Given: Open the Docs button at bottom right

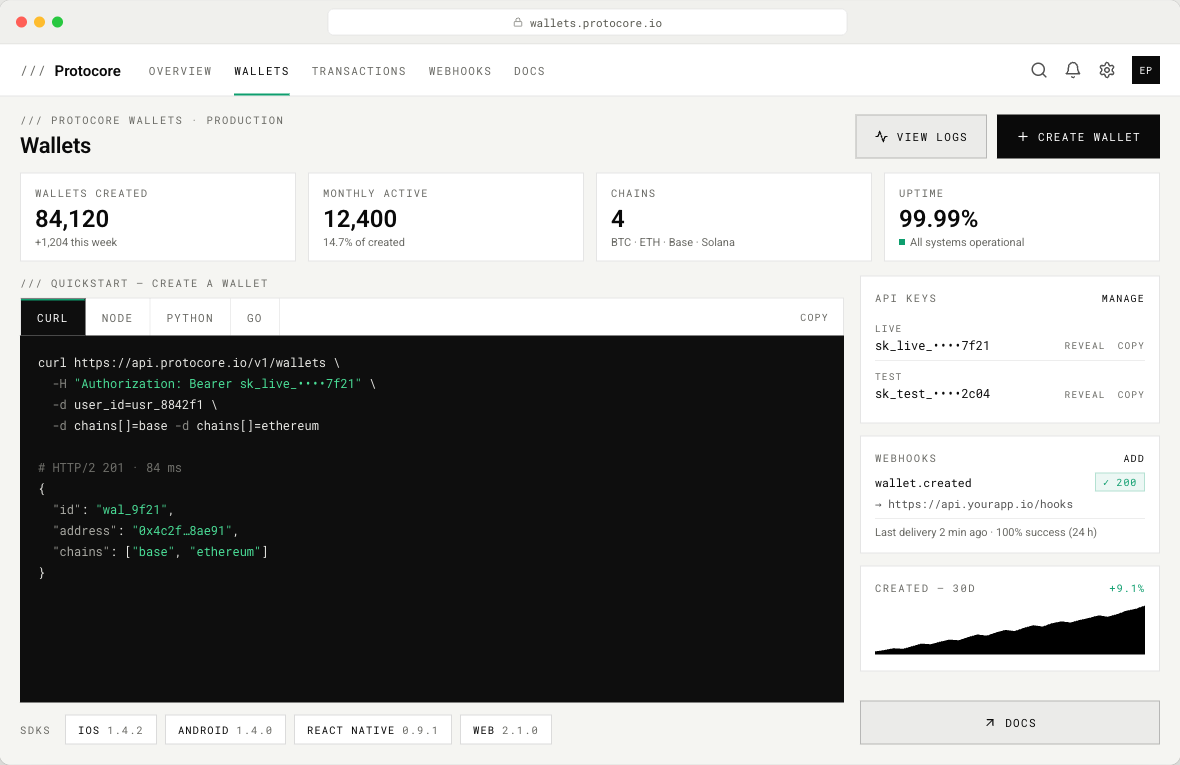Looking at the screenshot, I should point(1009,723).
